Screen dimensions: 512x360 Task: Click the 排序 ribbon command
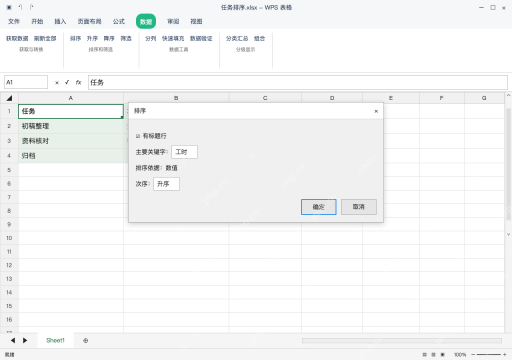click(75, 39)
